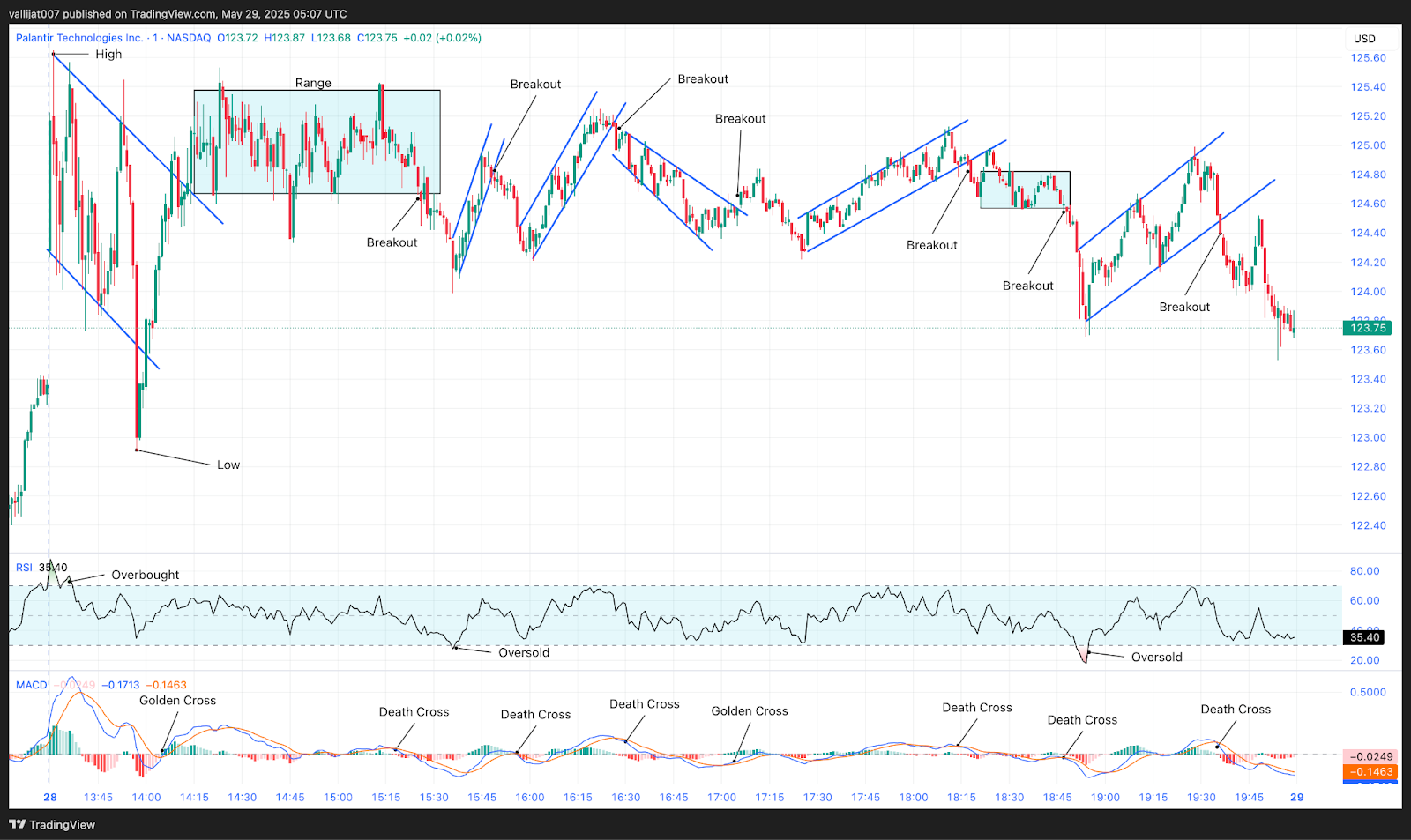This screenshot has height=840, width=1411.
Task: Click the 124.00 price axis label
Action: pos(1368,292)
